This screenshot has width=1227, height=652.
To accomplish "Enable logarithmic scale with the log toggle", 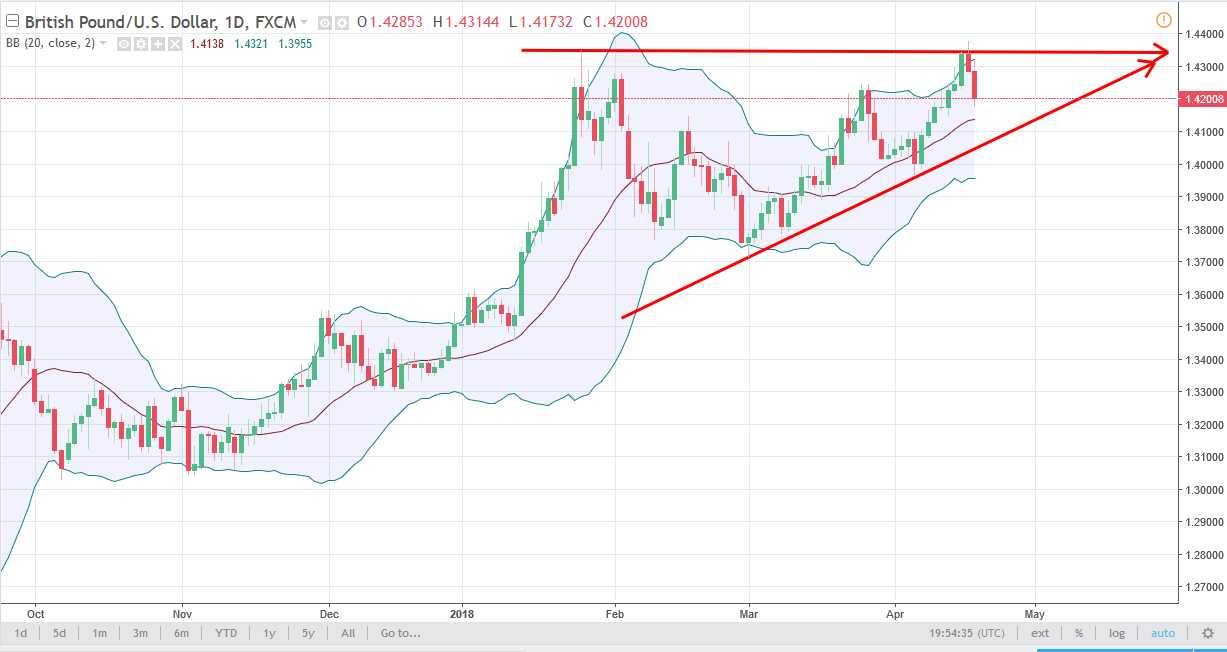I will pos(1116,633).
